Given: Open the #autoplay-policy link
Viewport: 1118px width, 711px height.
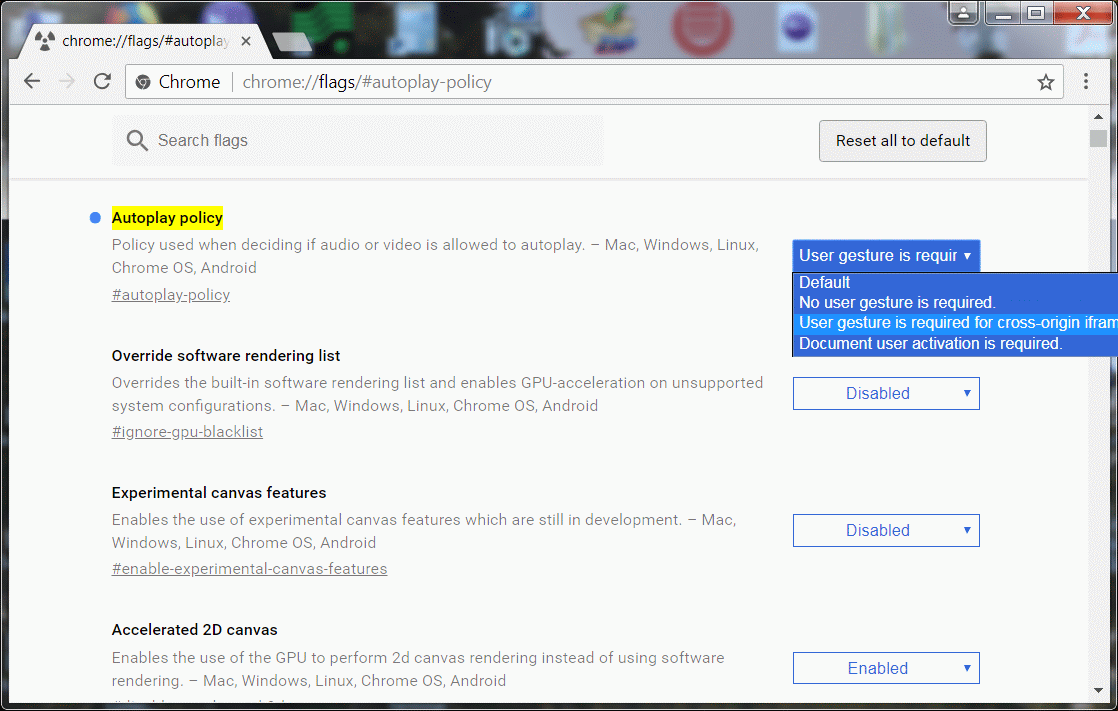Looking at the screenshot, I should (x=170, y=295).
